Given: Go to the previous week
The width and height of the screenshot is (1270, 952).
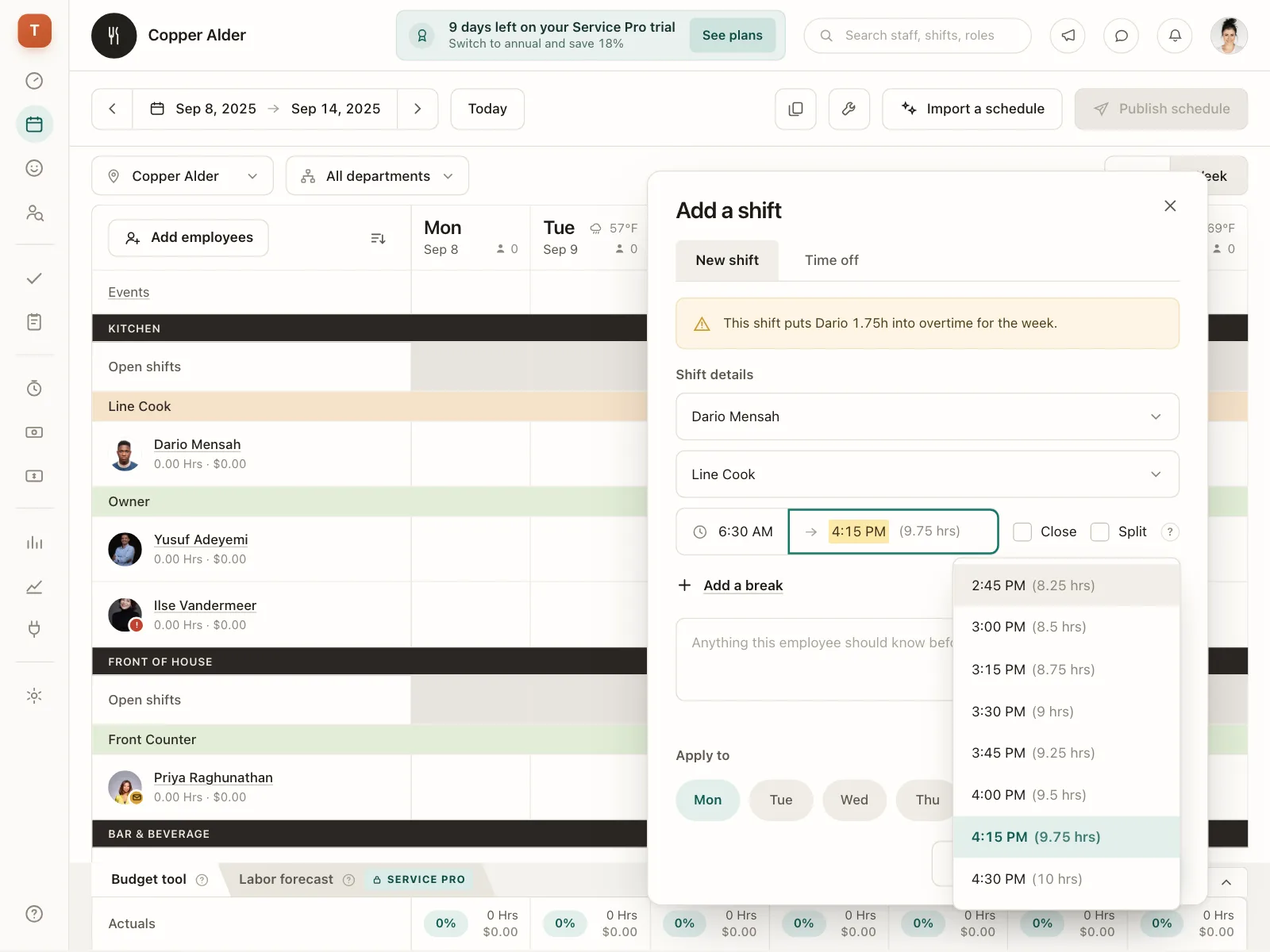Looking at the screenshot, I should point(112,109).
